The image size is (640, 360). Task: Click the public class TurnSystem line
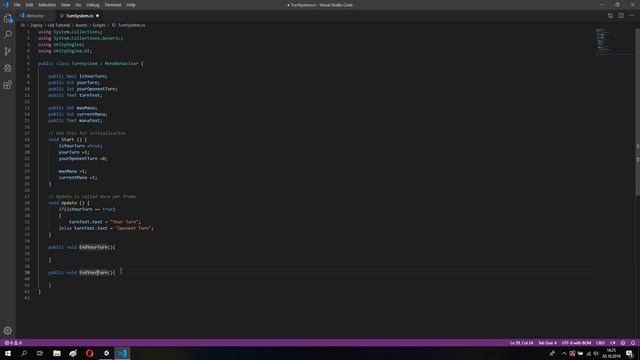90,64
